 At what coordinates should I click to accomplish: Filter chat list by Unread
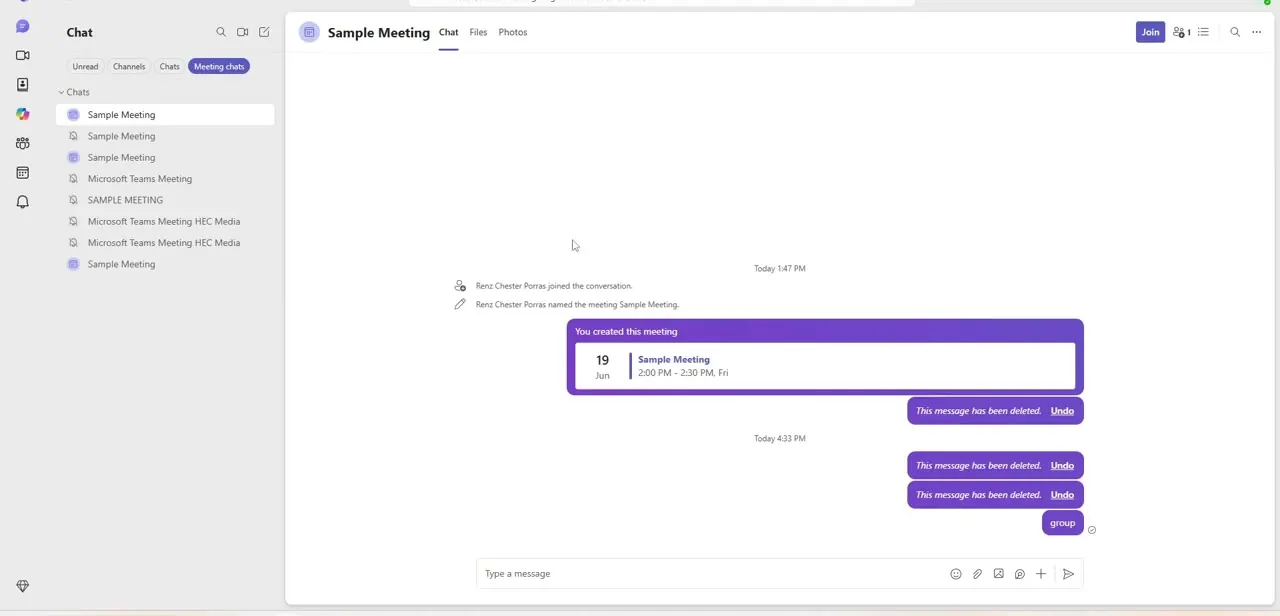(x=85, y=66)
